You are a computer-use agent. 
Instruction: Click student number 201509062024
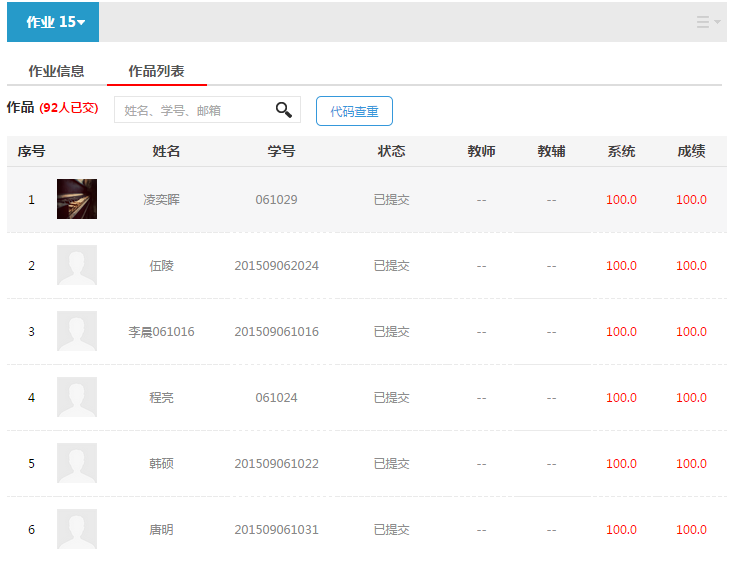[277, 266]
